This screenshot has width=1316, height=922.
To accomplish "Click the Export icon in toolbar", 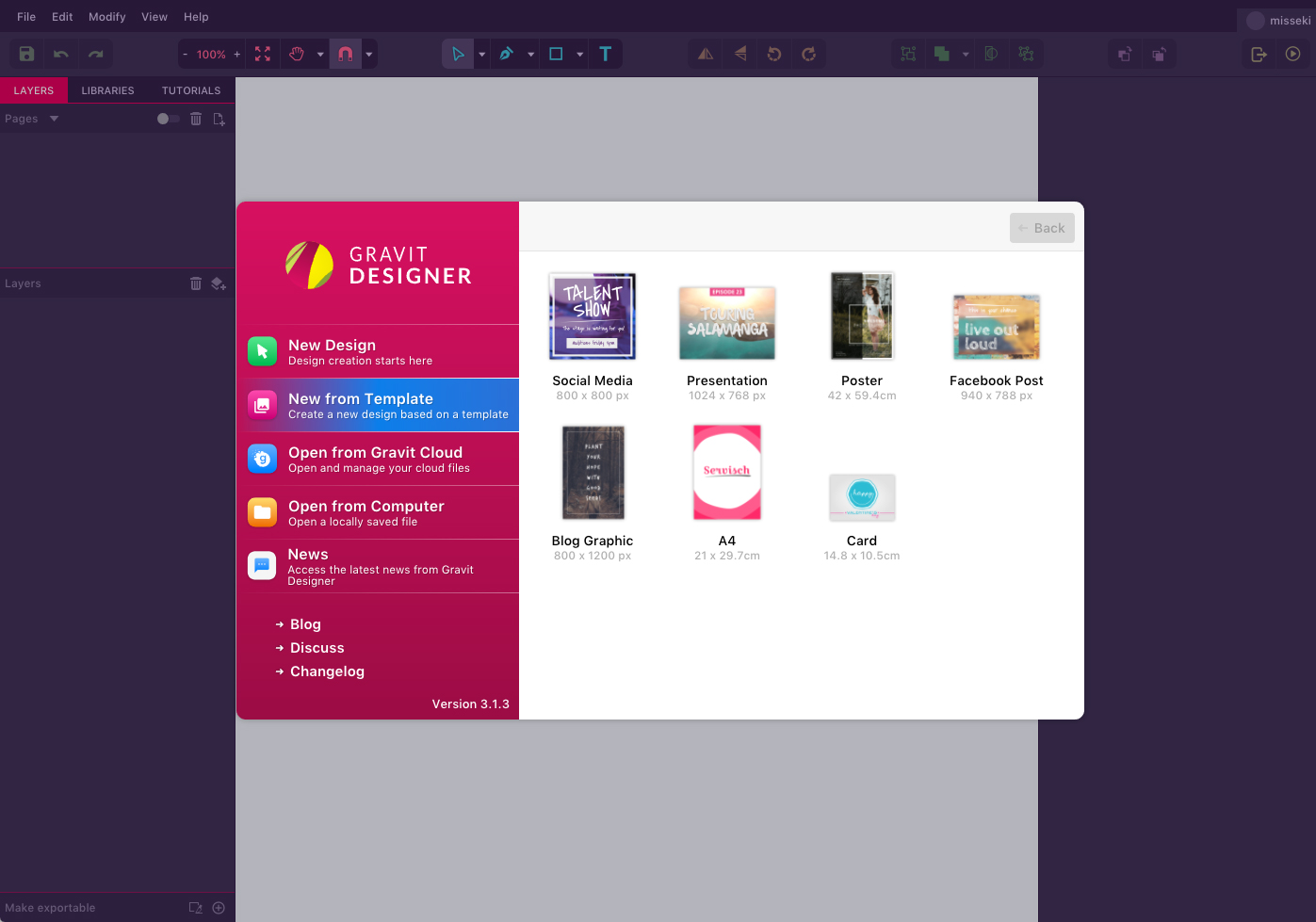I will coord(1259,55).
